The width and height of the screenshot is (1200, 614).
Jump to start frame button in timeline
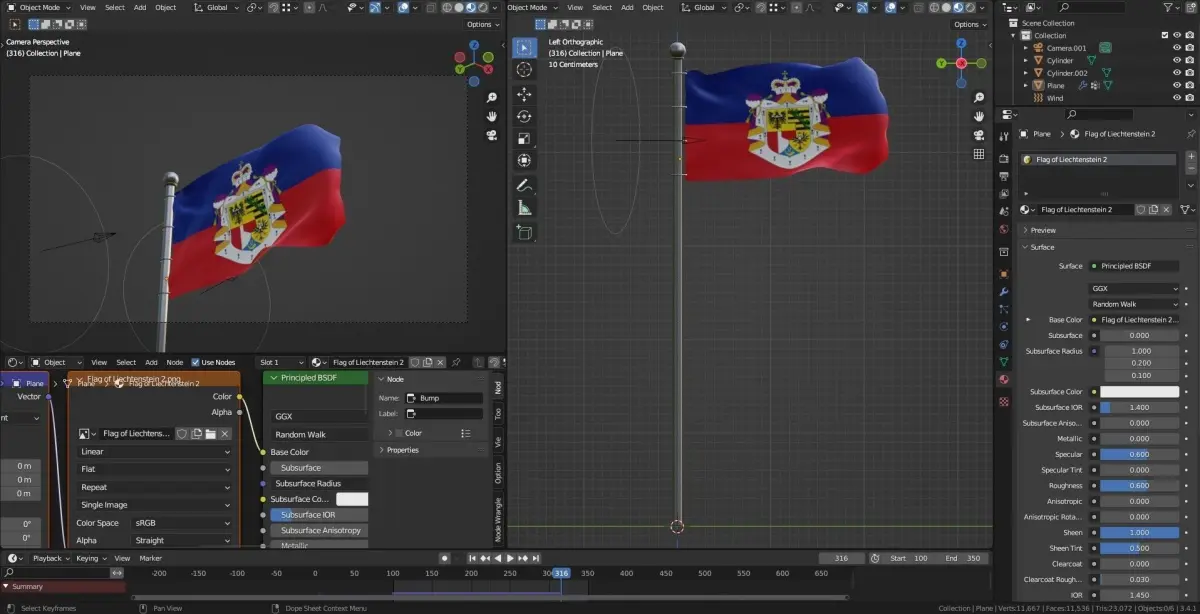472,558
